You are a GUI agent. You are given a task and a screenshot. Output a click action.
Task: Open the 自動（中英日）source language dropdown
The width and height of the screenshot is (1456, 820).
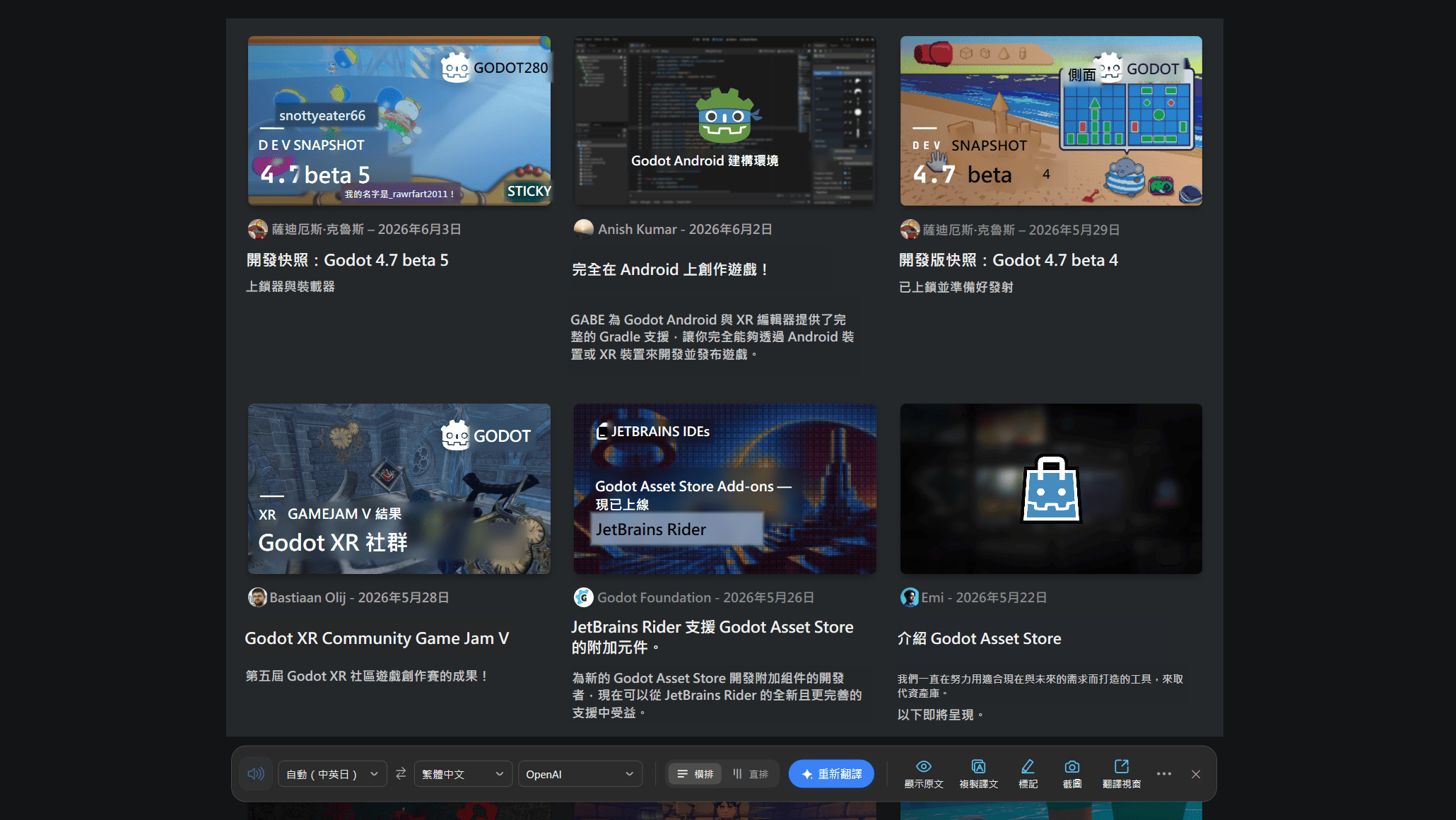[x=332, y=774]
